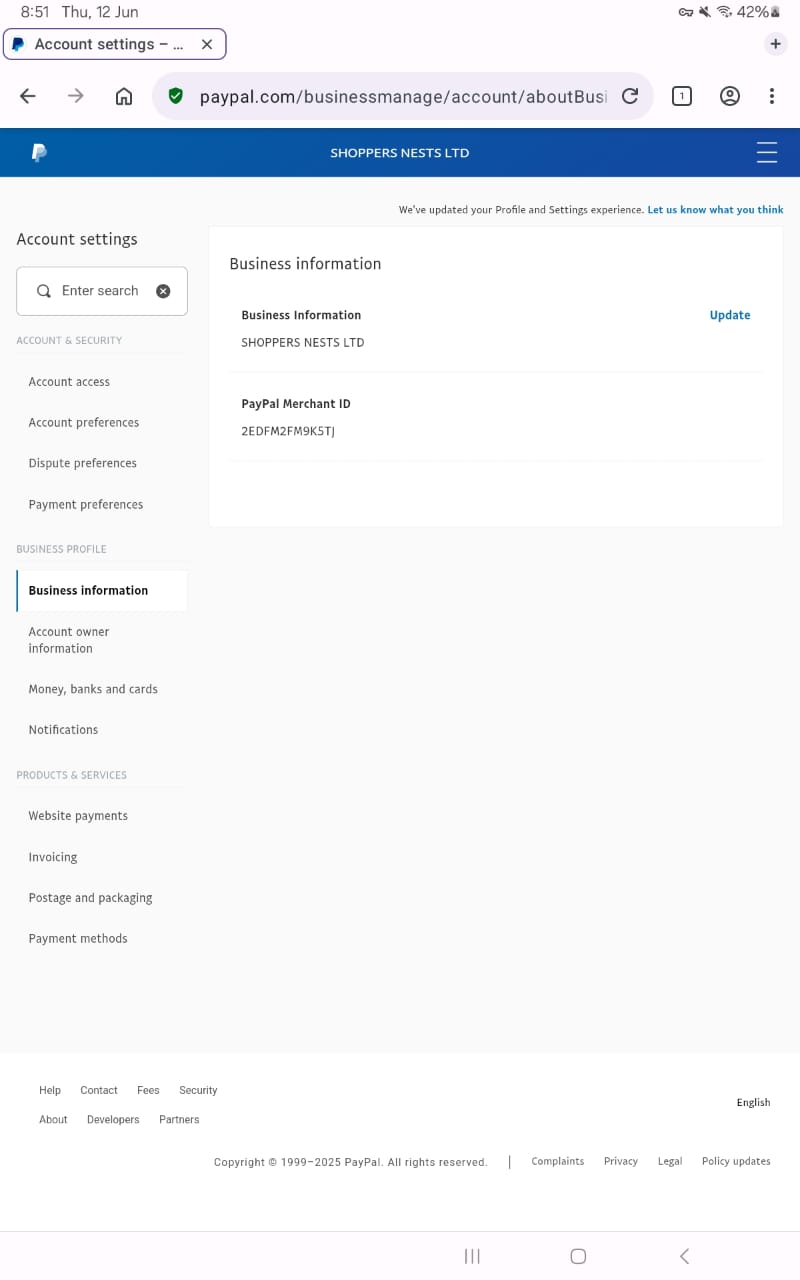Navigate back in the browser
Image resolution: width=800 pixels, height=1280 pixels.
[x=28, y=96]
